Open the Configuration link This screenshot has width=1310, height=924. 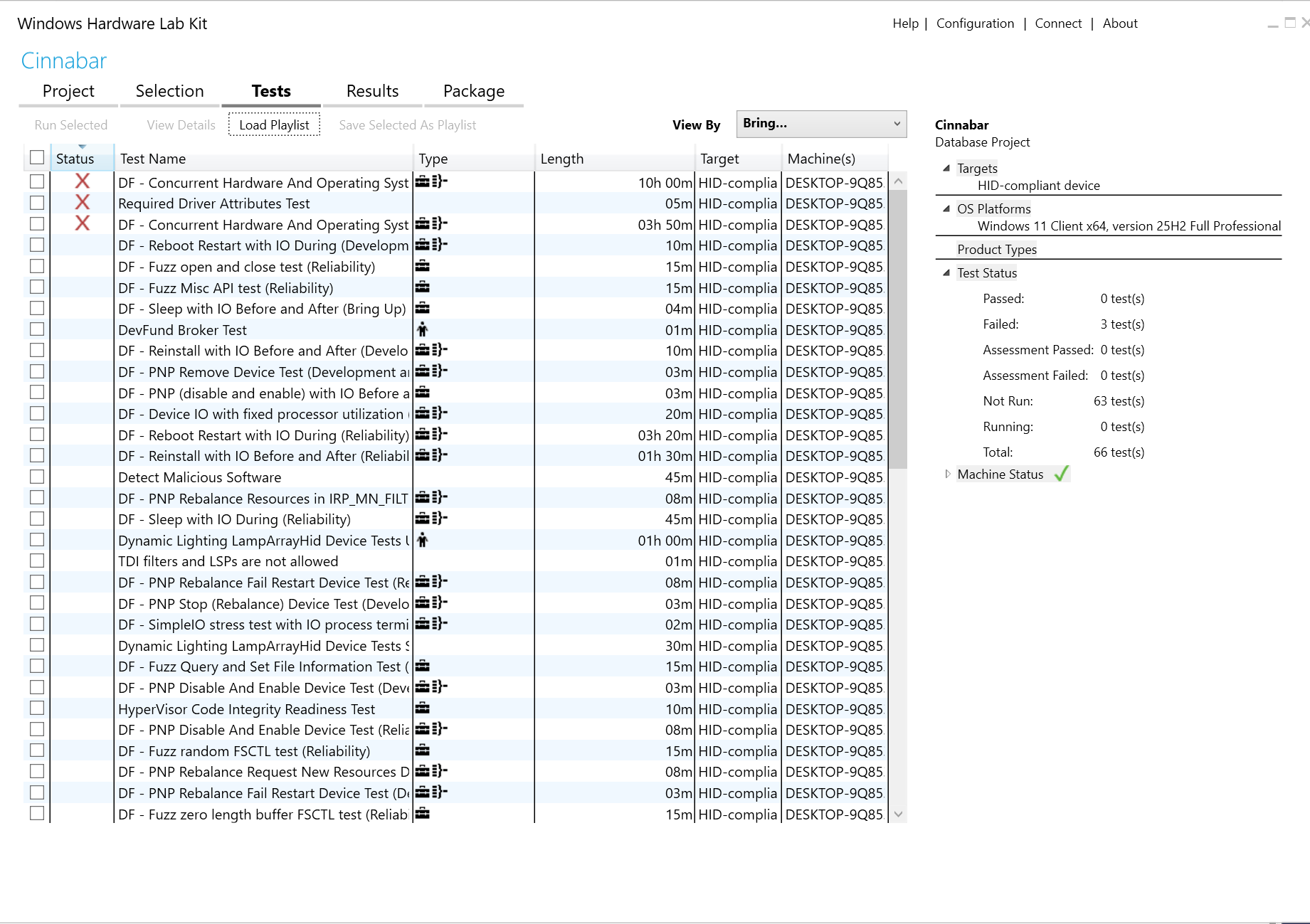[975, 23]
